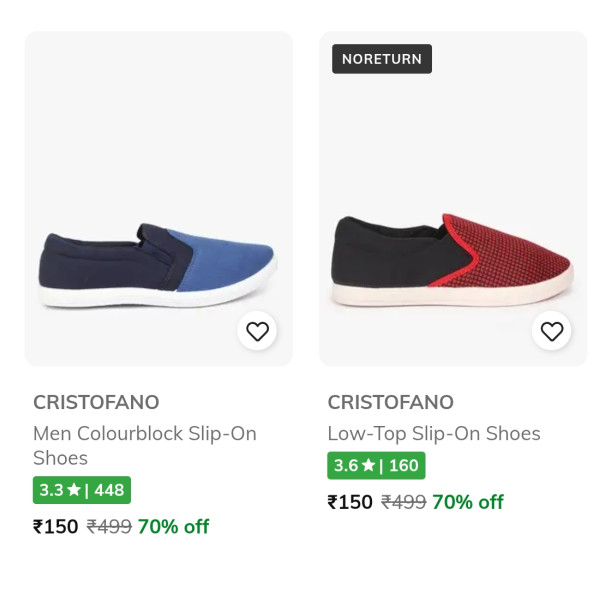Open Men Colourblock Slip-On Shoes title
Viewport: 600px width, 600px height.
(144, 445)
